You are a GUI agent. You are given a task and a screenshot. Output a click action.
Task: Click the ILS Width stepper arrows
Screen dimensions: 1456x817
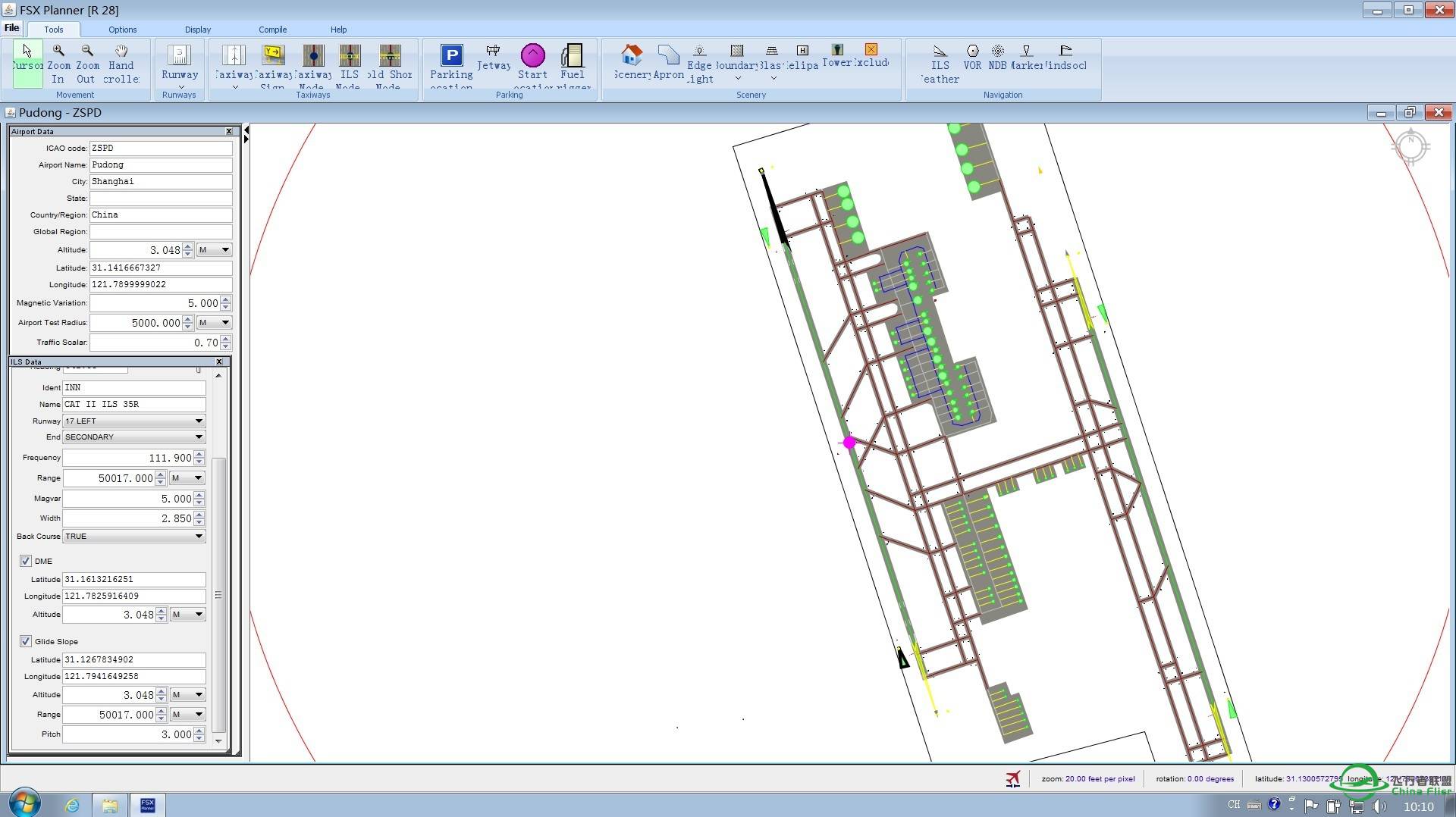point(199,518)
